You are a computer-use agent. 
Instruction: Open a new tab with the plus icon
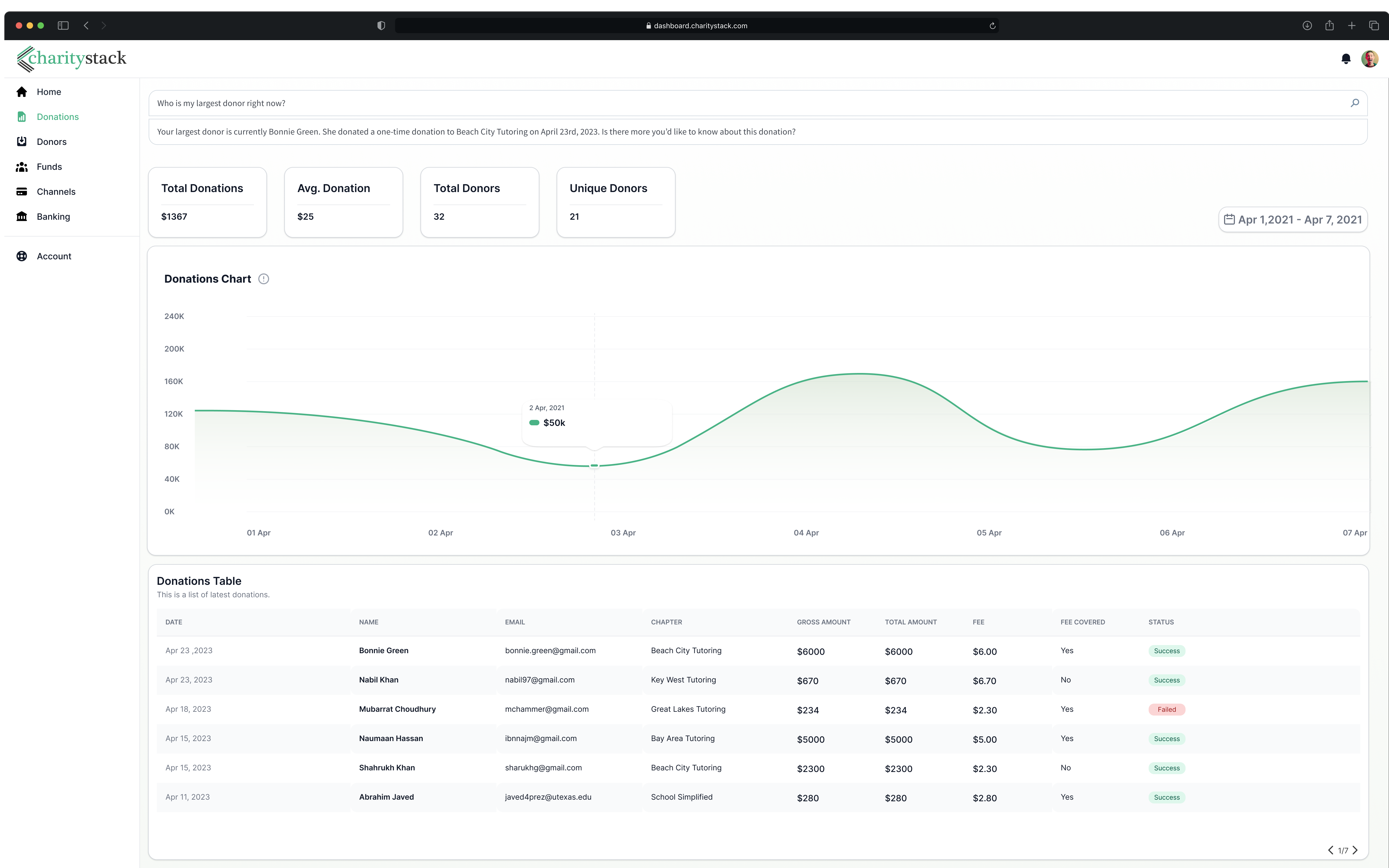1352,25
